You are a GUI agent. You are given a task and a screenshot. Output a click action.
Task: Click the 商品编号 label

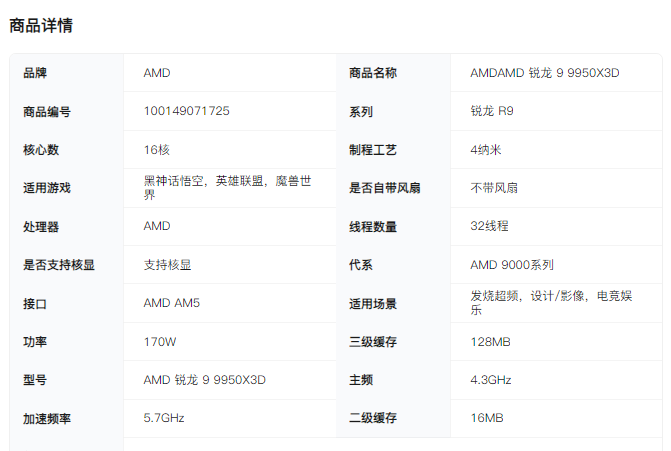click(x=47, y=112)
